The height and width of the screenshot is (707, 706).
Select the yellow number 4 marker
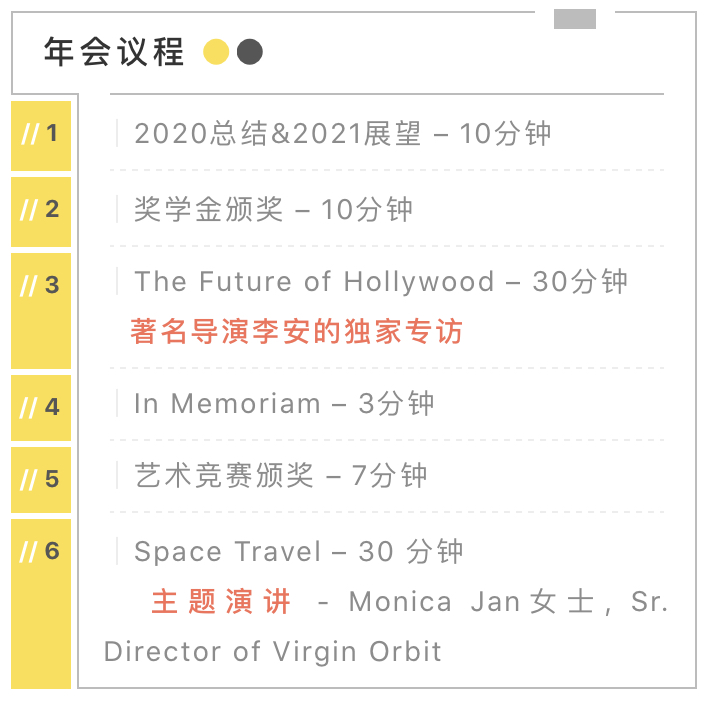pos(41,407)
